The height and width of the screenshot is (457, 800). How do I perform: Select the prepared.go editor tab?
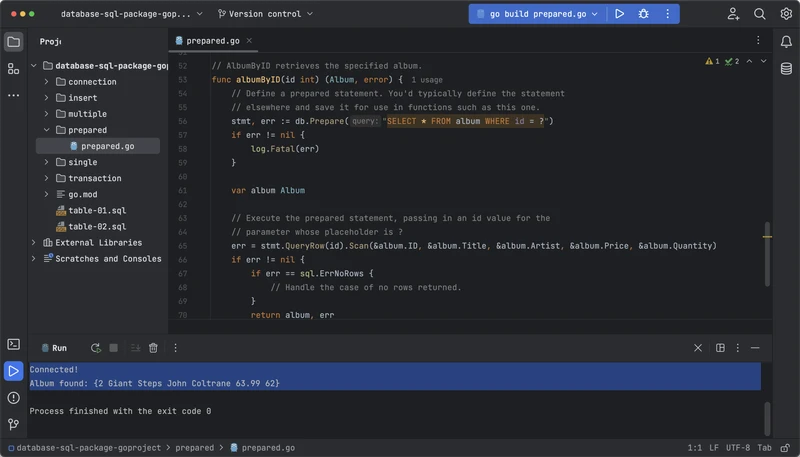click(211, 42)
